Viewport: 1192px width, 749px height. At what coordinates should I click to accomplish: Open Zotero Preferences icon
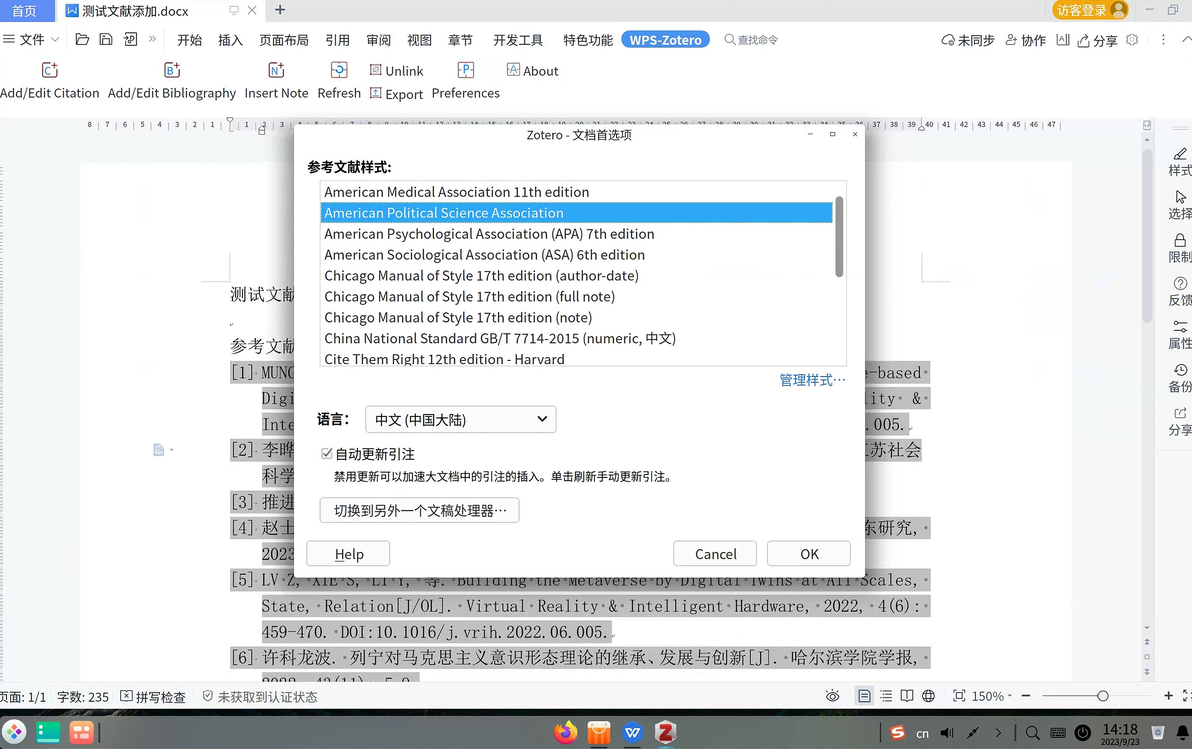coord(466,71)
